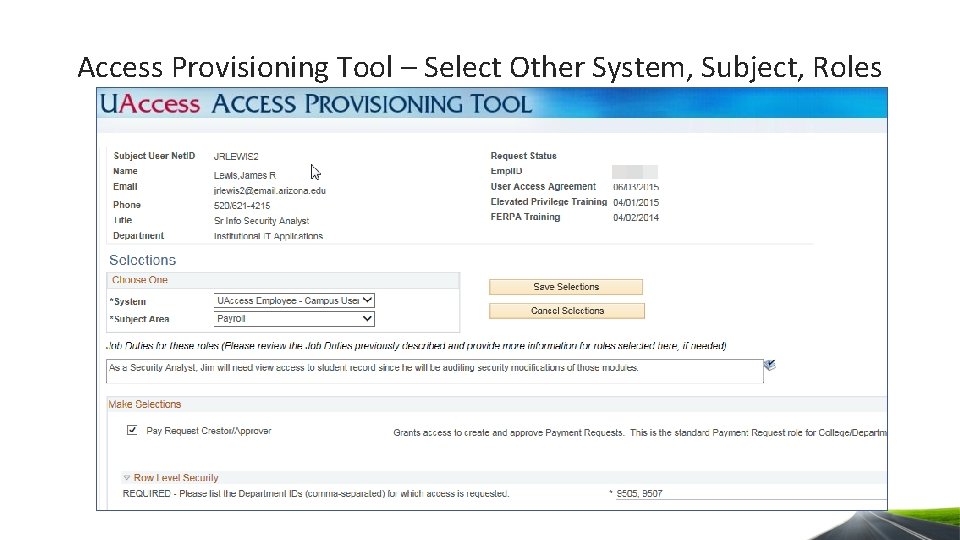Collapse the Row Level Security section
This screenshot has width=960, height=540.
[x=127, y=478]
